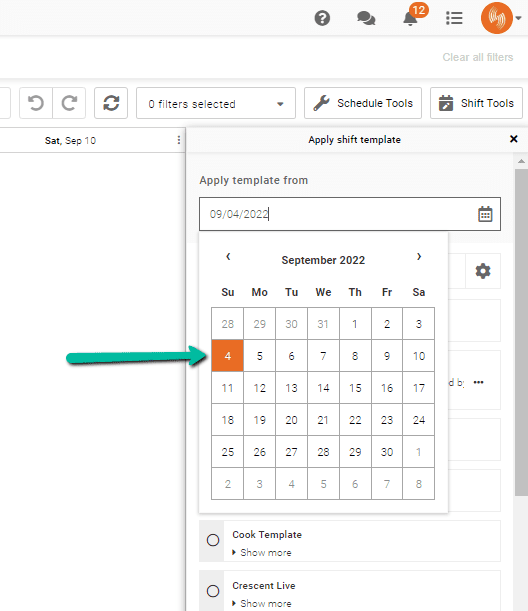Open the orange user profile avatar
528x611 pixels.
496,18
